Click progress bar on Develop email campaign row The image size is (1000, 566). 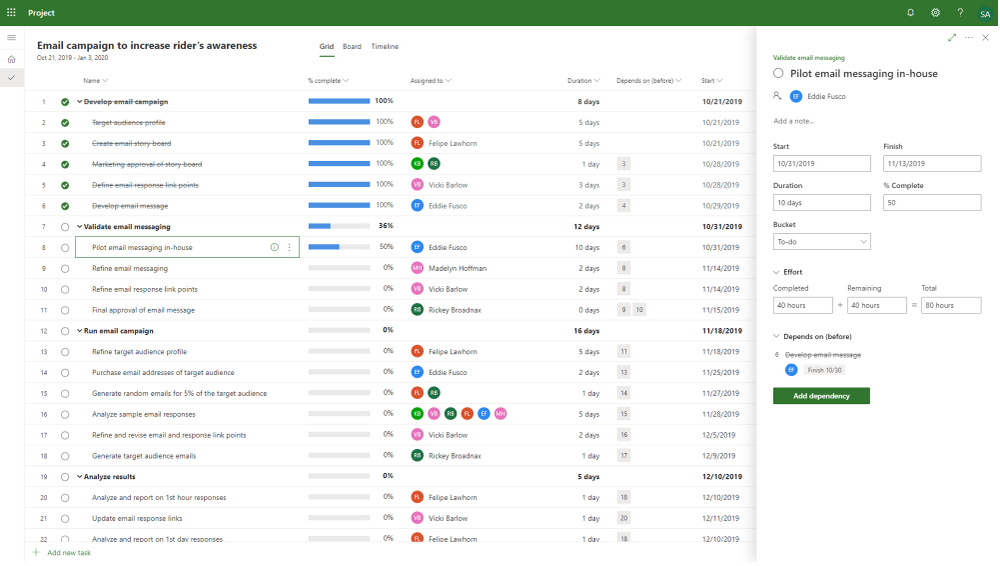click(x=339, y=101)
